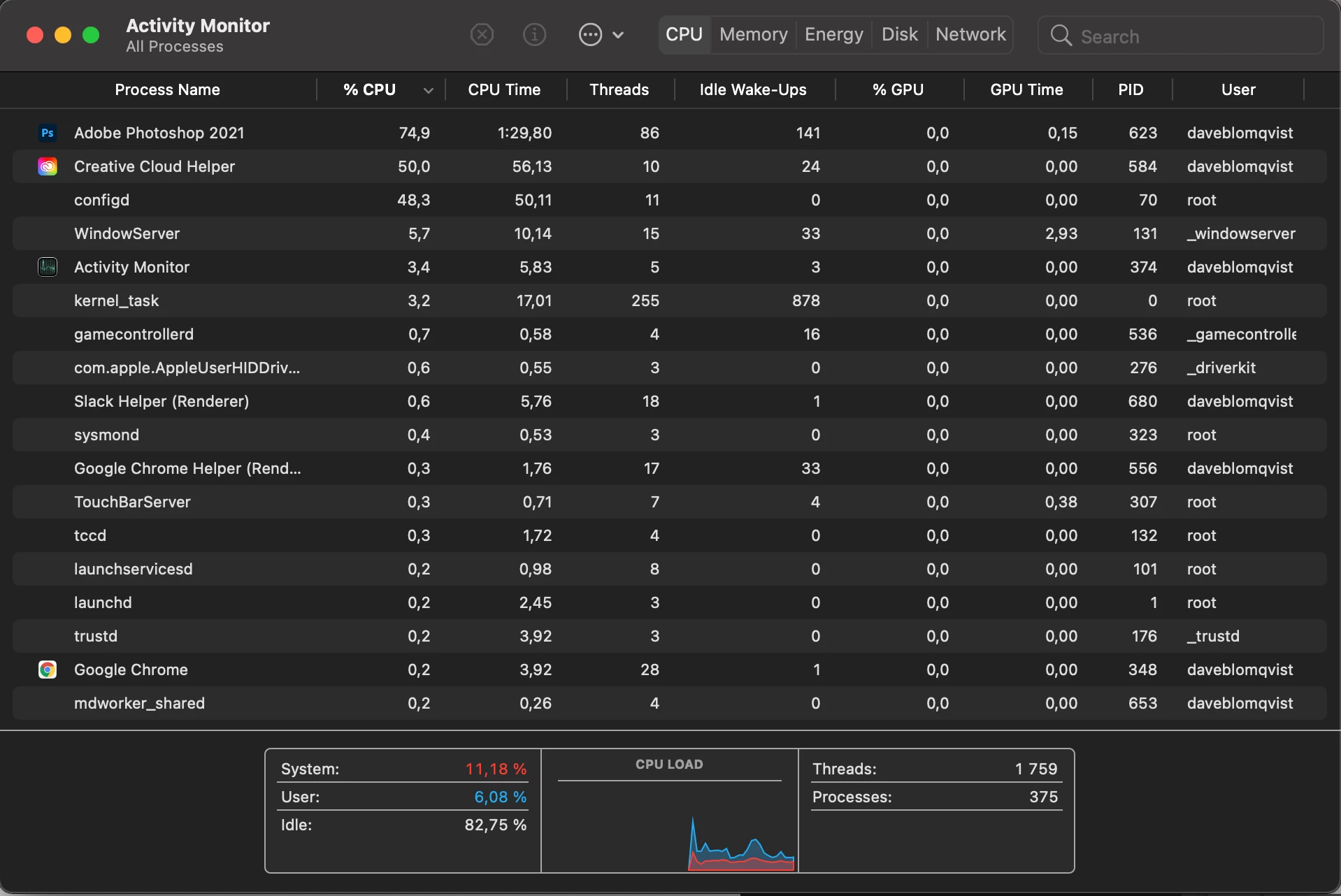
Task: Click the Activity Monitor process icon
Action: [48, 267]
